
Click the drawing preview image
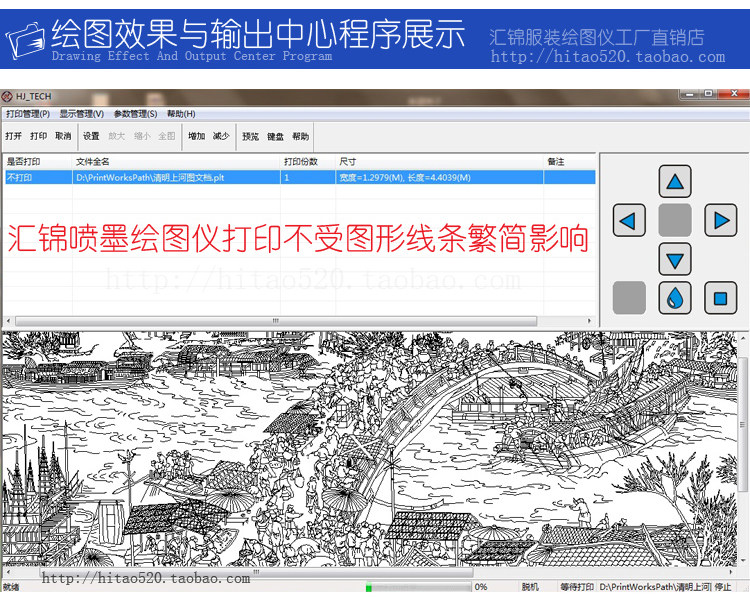(369, 449)
